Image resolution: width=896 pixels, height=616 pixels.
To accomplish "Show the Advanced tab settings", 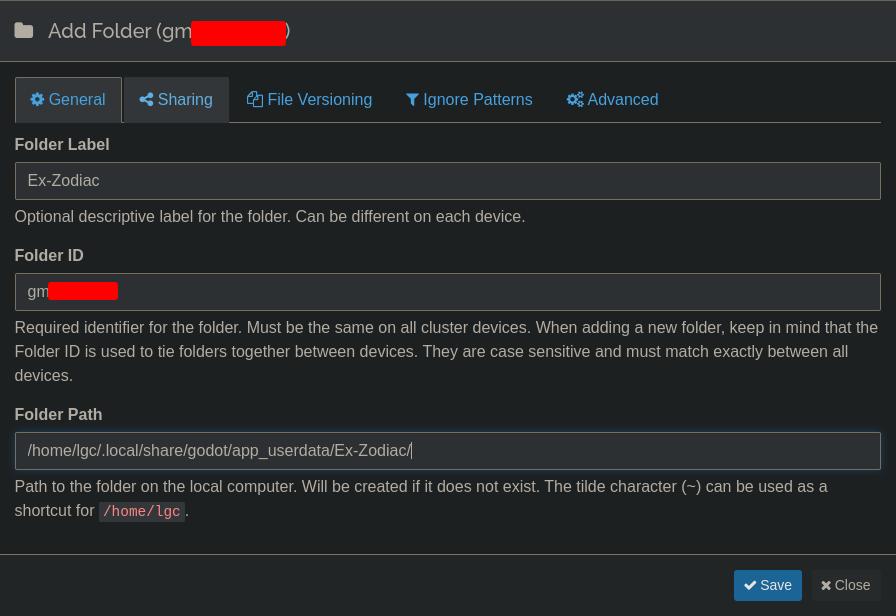I will pos(613,99).
